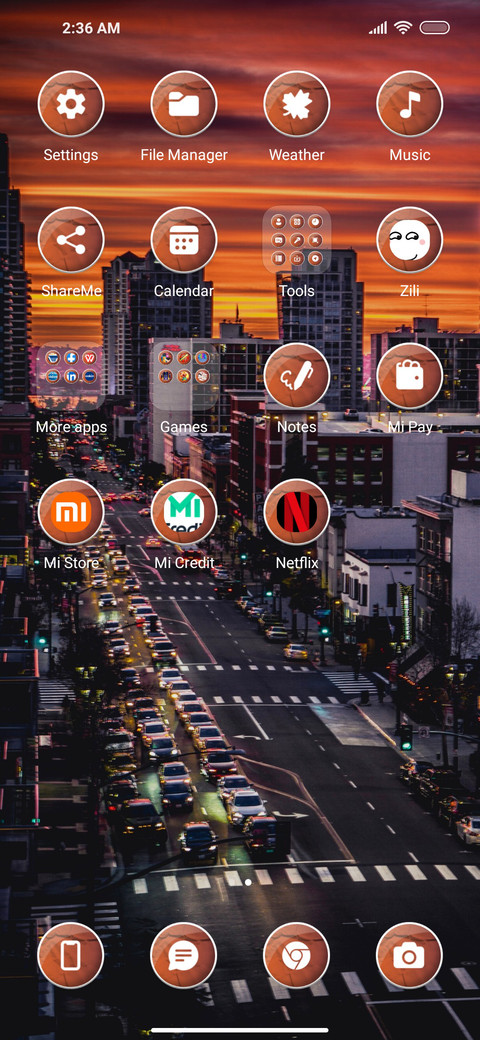Tap the battery indicator in status bar
This screenshot has width=480, height=1040.
tap(435, 28)
